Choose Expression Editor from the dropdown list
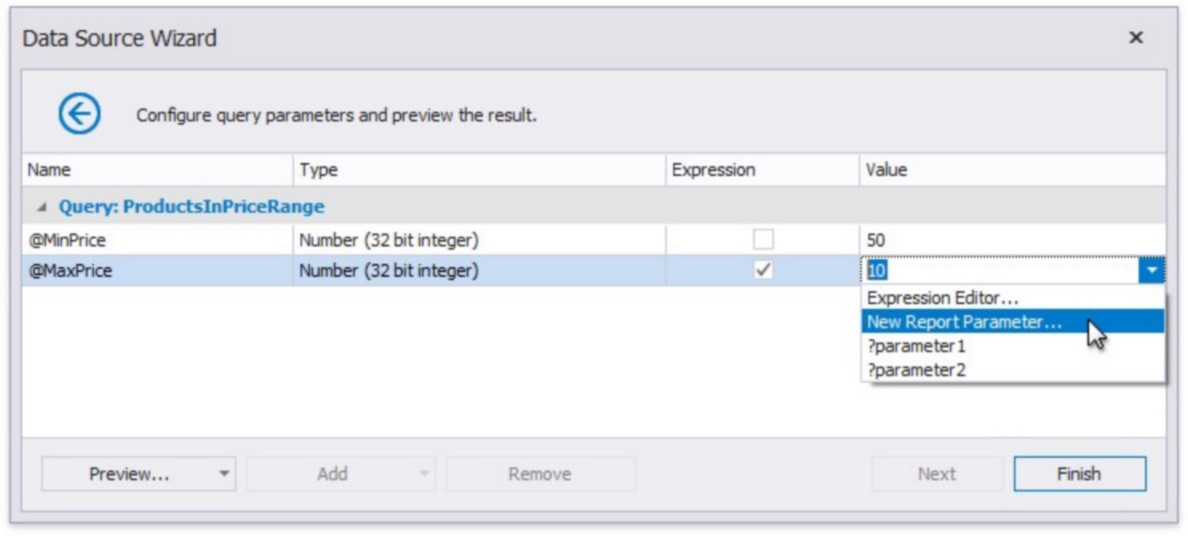This screenshot has height=536, width=1188. pyautogui.click(x=943, y=298)
